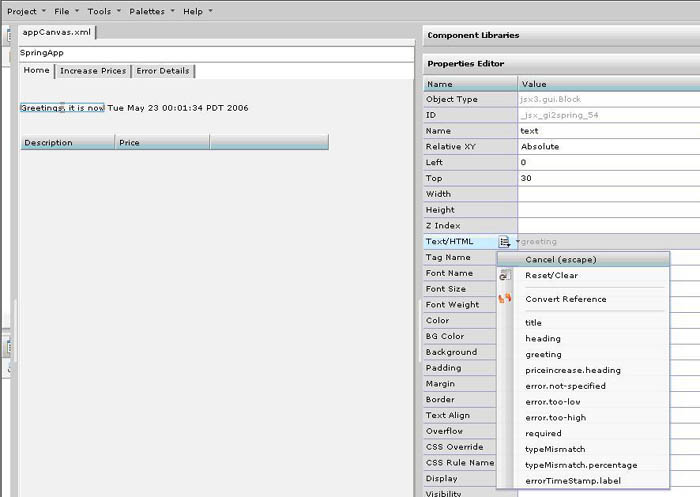Screen dimensions: 700x497
Task: Switch to the Error Details tab
Action: 163,71
